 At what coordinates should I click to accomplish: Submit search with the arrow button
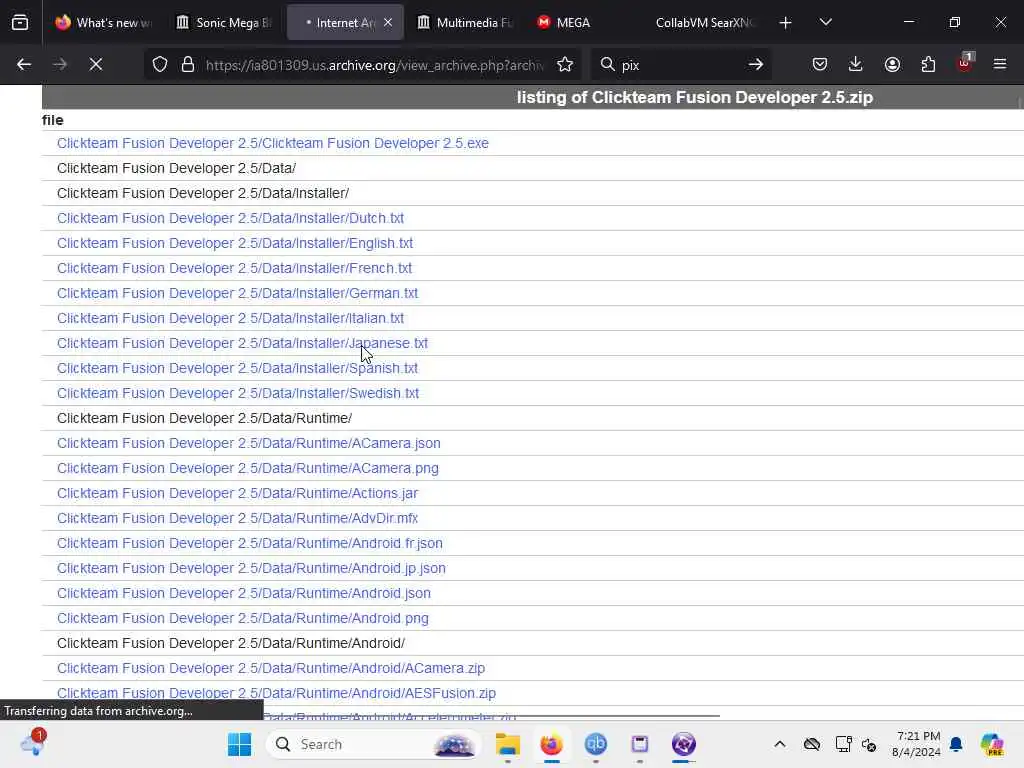tap(756, 64)
